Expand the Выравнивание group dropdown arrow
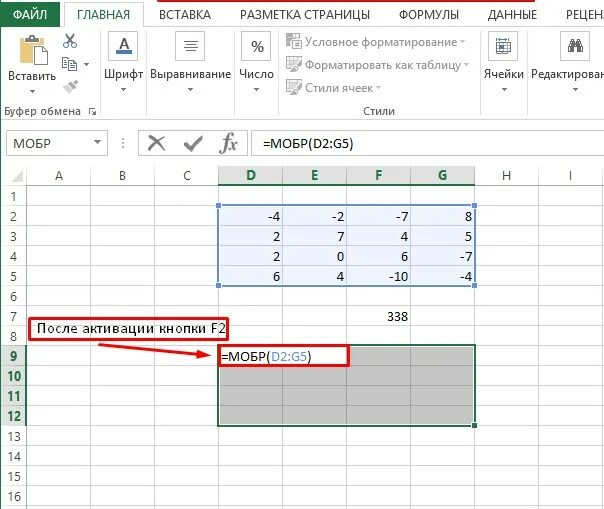This screenshot has height=509, width=604. click(x=190, y=89)
